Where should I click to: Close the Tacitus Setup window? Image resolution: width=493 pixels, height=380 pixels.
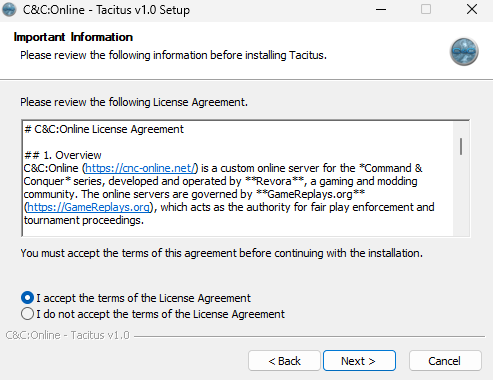472,10
